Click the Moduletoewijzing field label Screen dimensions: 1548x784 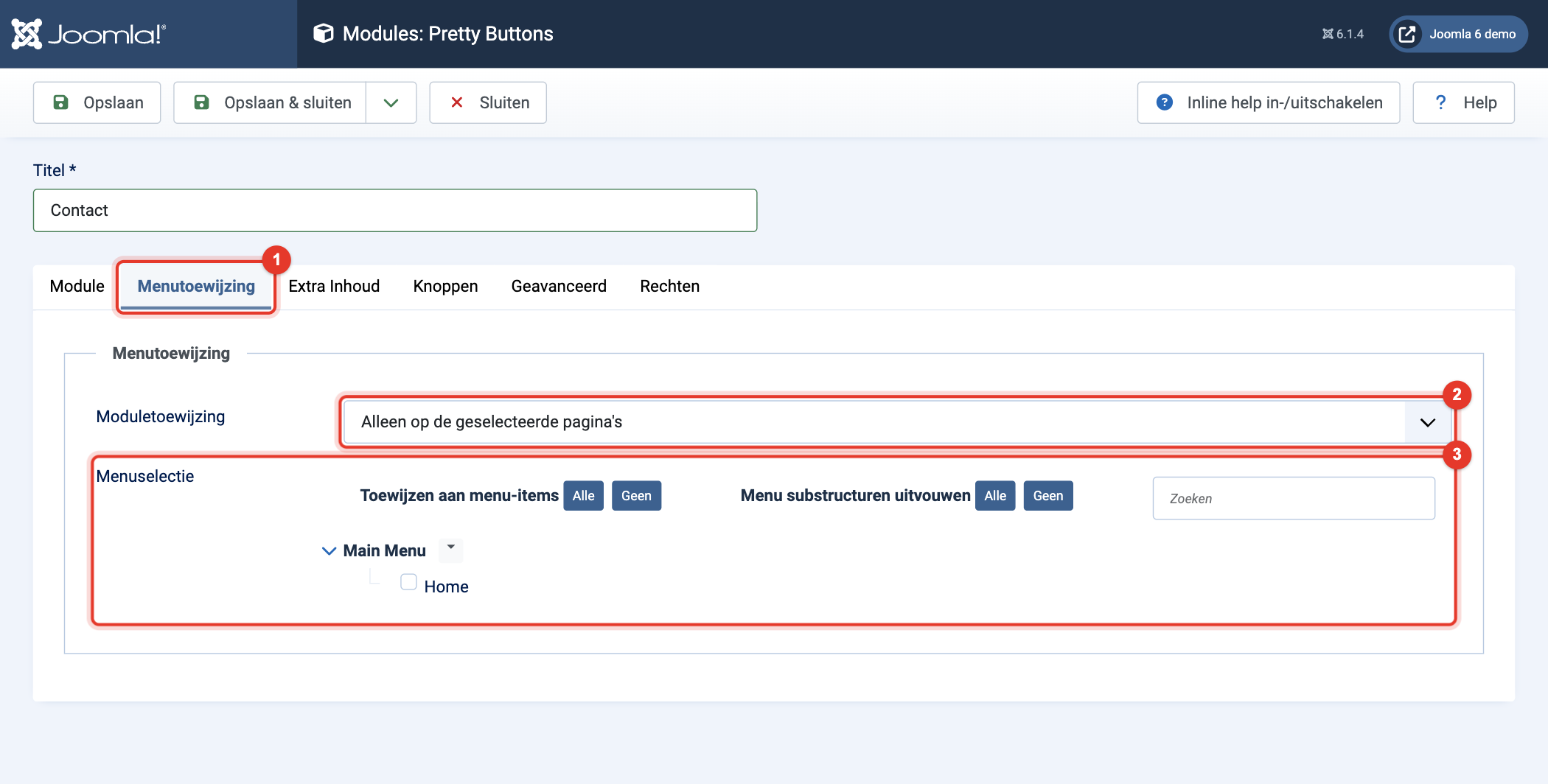pyautogui.click(x=161, y=417)
